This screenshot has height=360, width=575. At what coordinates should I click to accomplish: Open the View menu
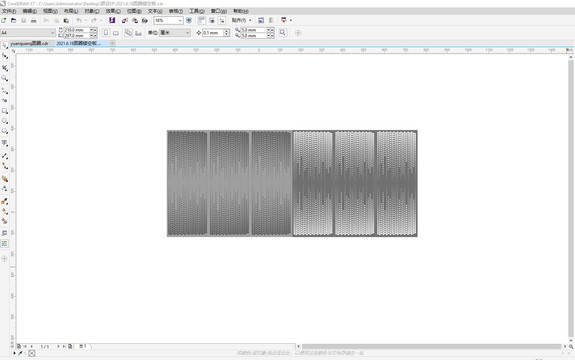(51, 11)
